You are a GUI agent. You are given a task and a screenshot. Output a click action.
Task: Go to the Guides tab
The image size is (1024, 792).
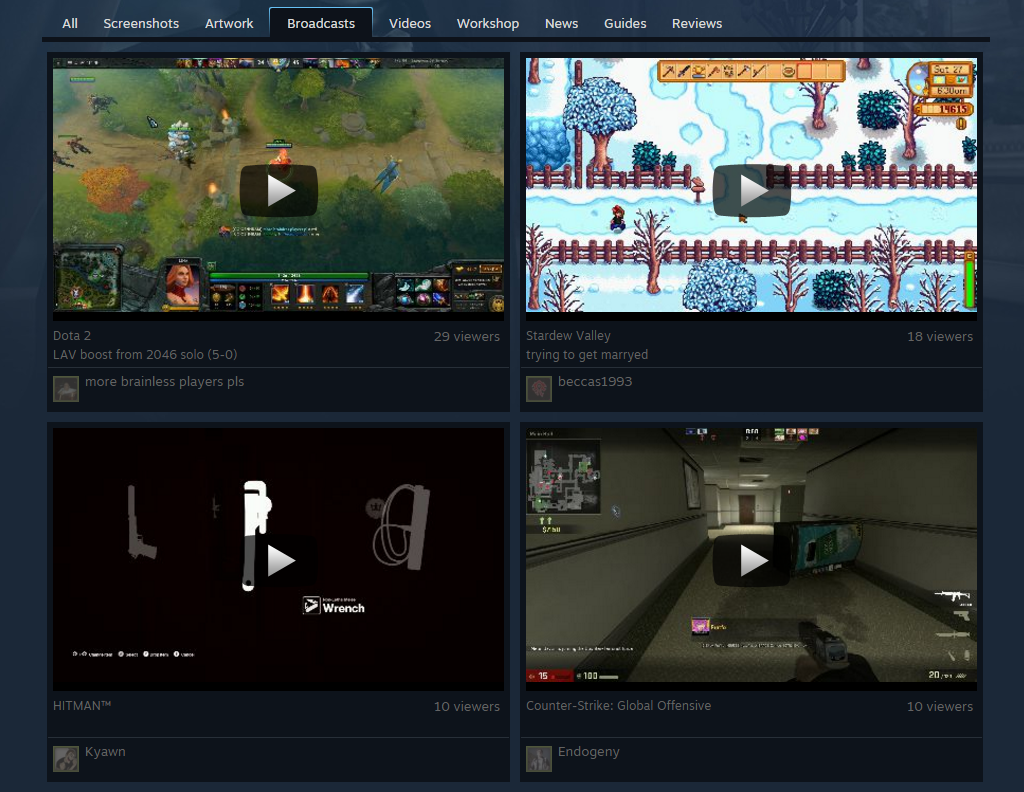[x=625, y=23]
